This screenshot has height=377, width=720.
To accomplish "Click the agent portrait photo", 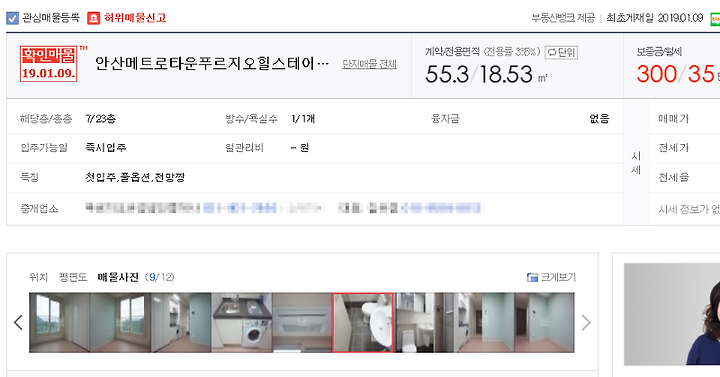I will [x=672, y=314].
